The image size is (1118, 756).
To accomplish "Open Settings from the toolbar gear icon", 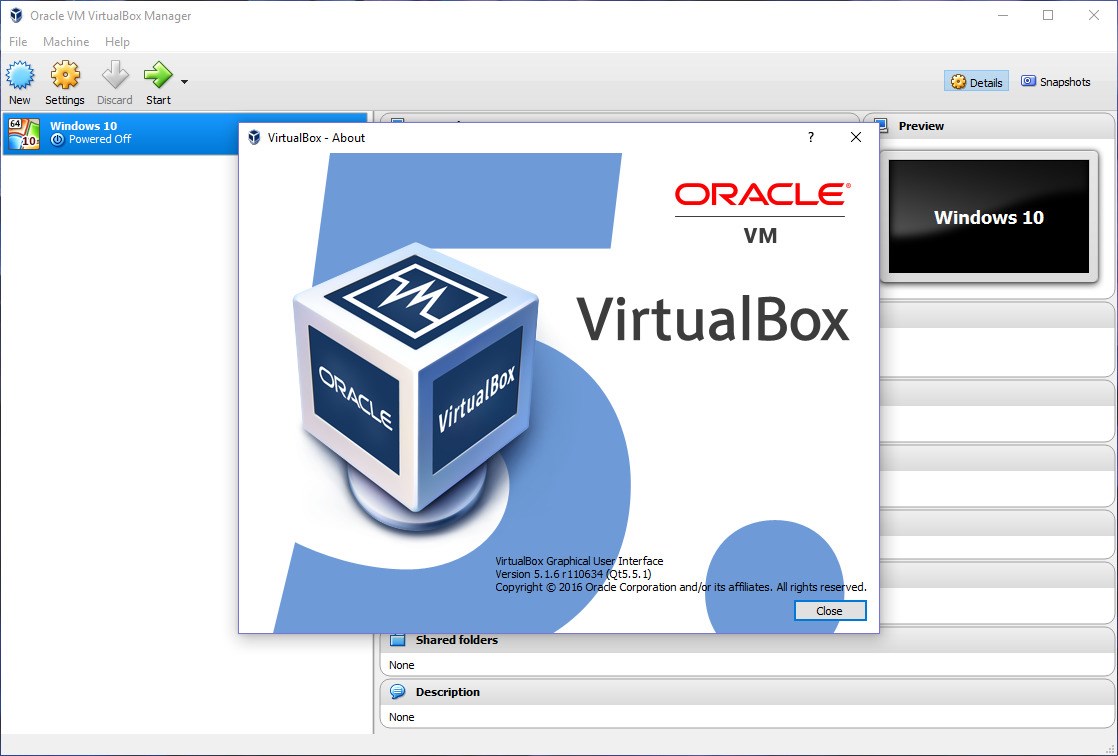I will click(x=65, y=75).
